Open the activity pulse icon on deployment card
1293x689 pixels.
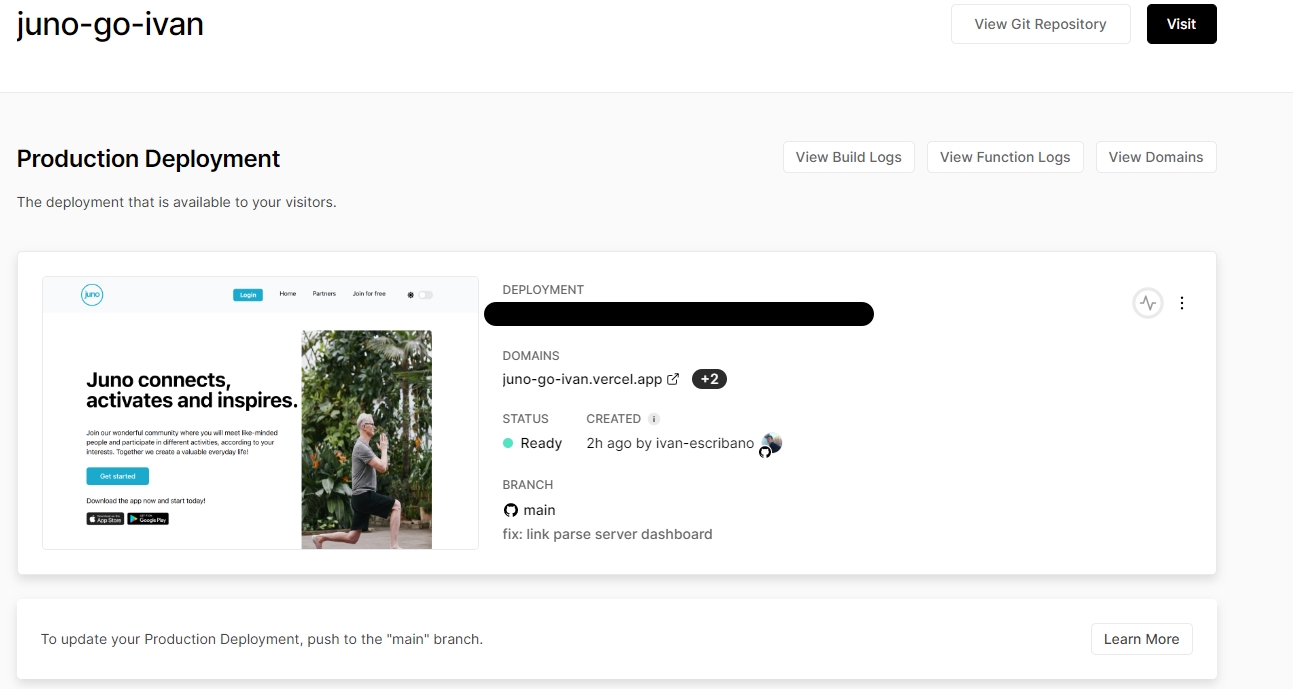[x=1148, y=303]
